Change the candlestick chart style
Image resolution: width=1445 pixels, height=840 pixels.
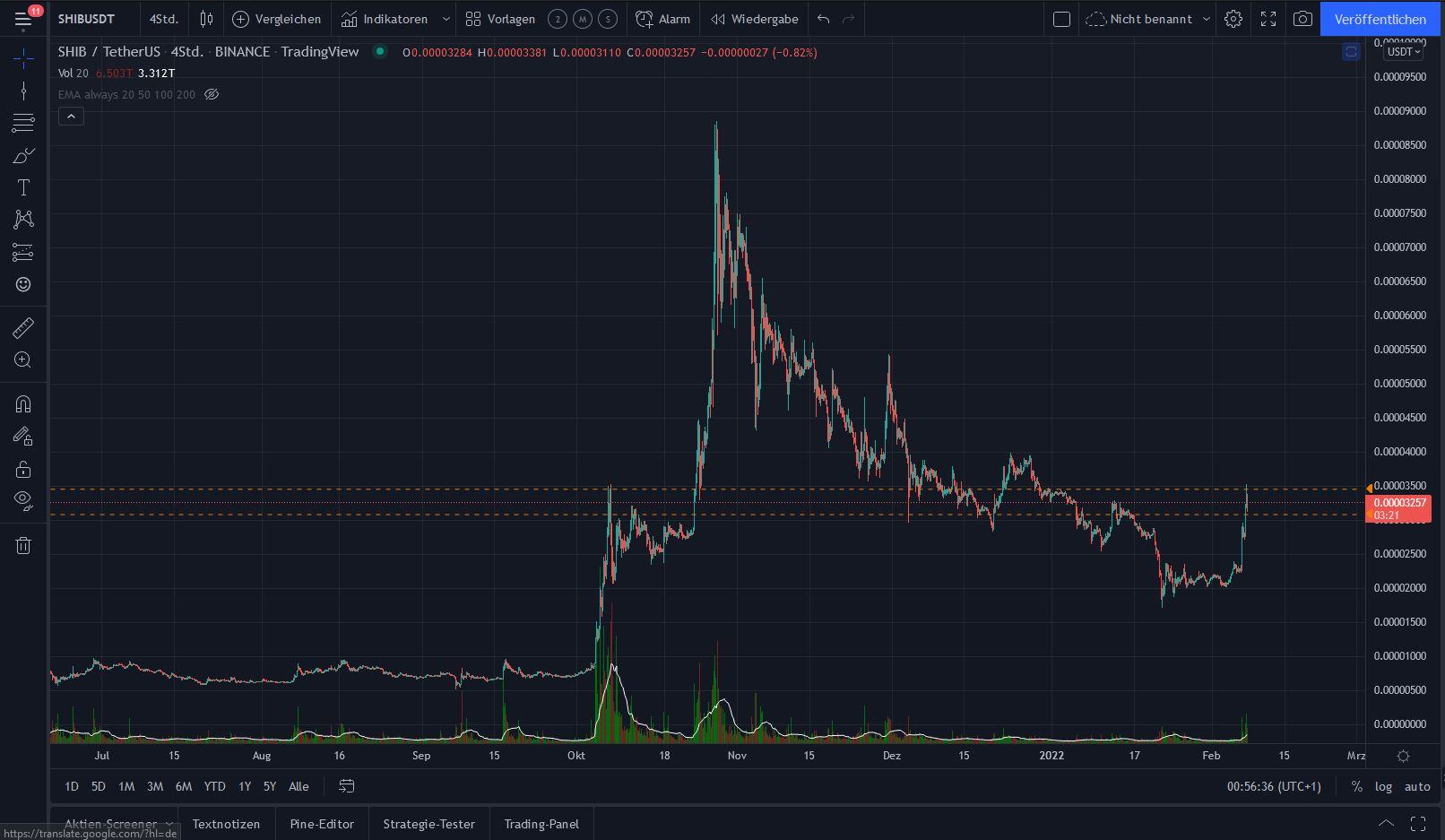coord(207,19)
